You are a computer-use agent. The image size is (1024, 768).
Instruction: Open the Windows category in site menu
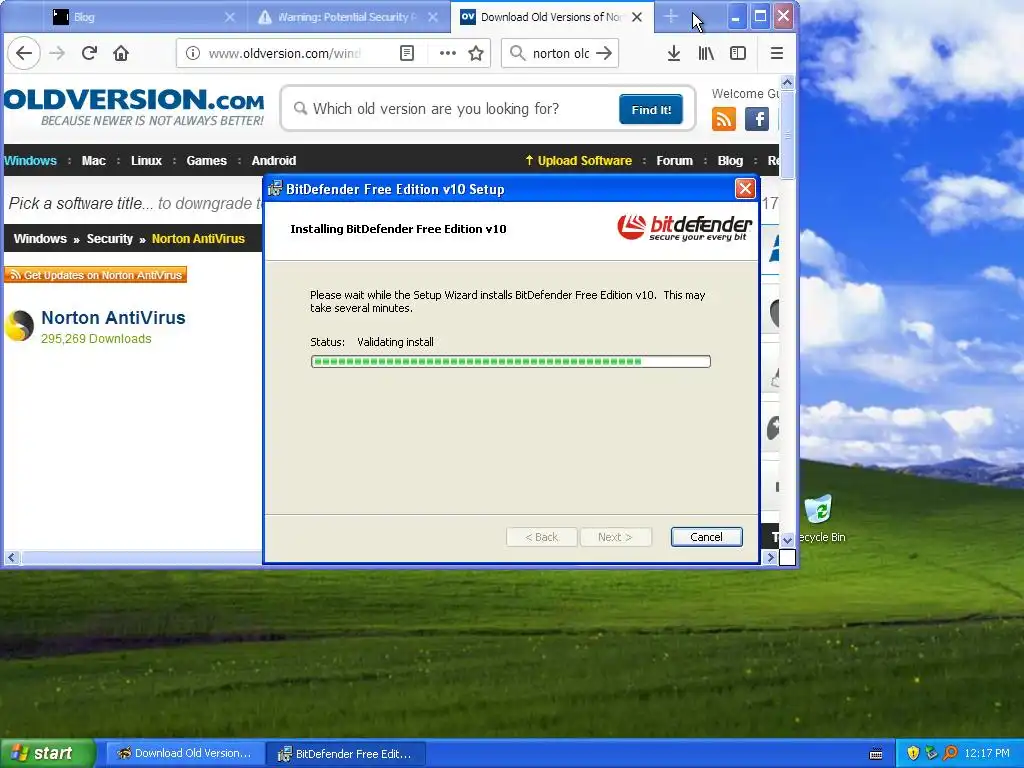pyautogui.click(x=30, y=161)
